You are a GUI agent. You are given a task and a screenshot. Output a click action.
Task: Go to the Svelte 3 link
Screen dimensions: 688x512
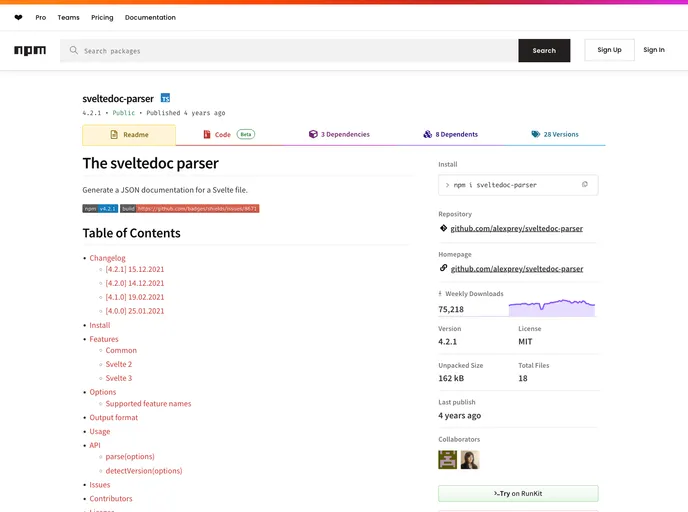click(x=118, y=378)
